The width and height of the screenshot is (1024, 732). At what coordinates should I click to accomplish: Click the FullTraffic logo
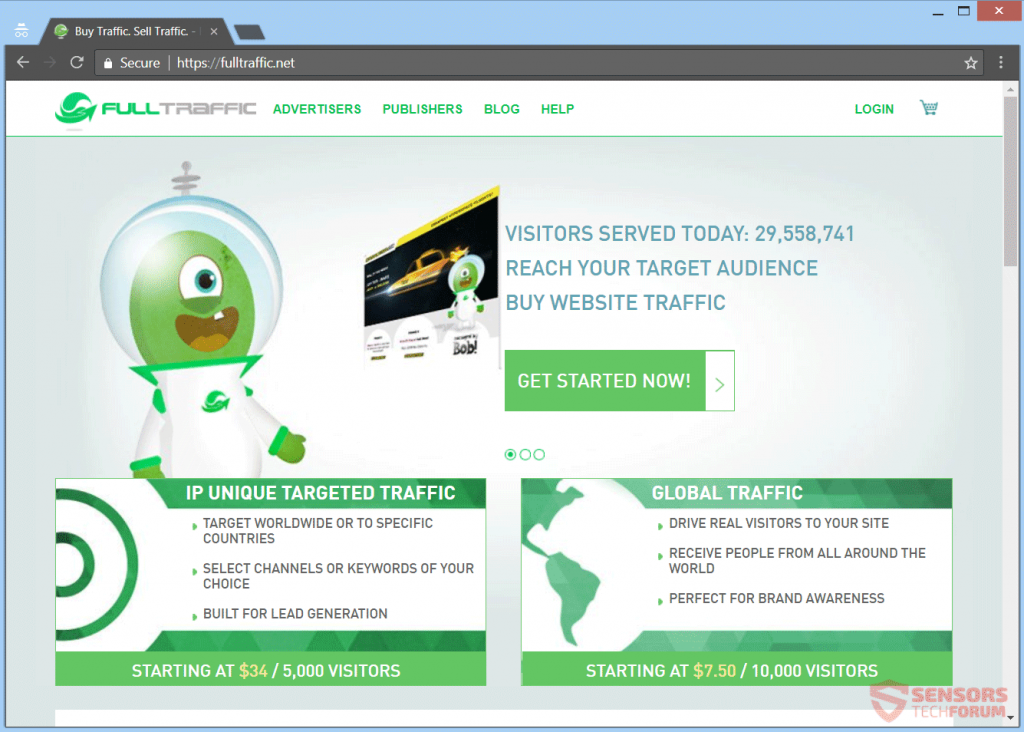pos(155,108)
